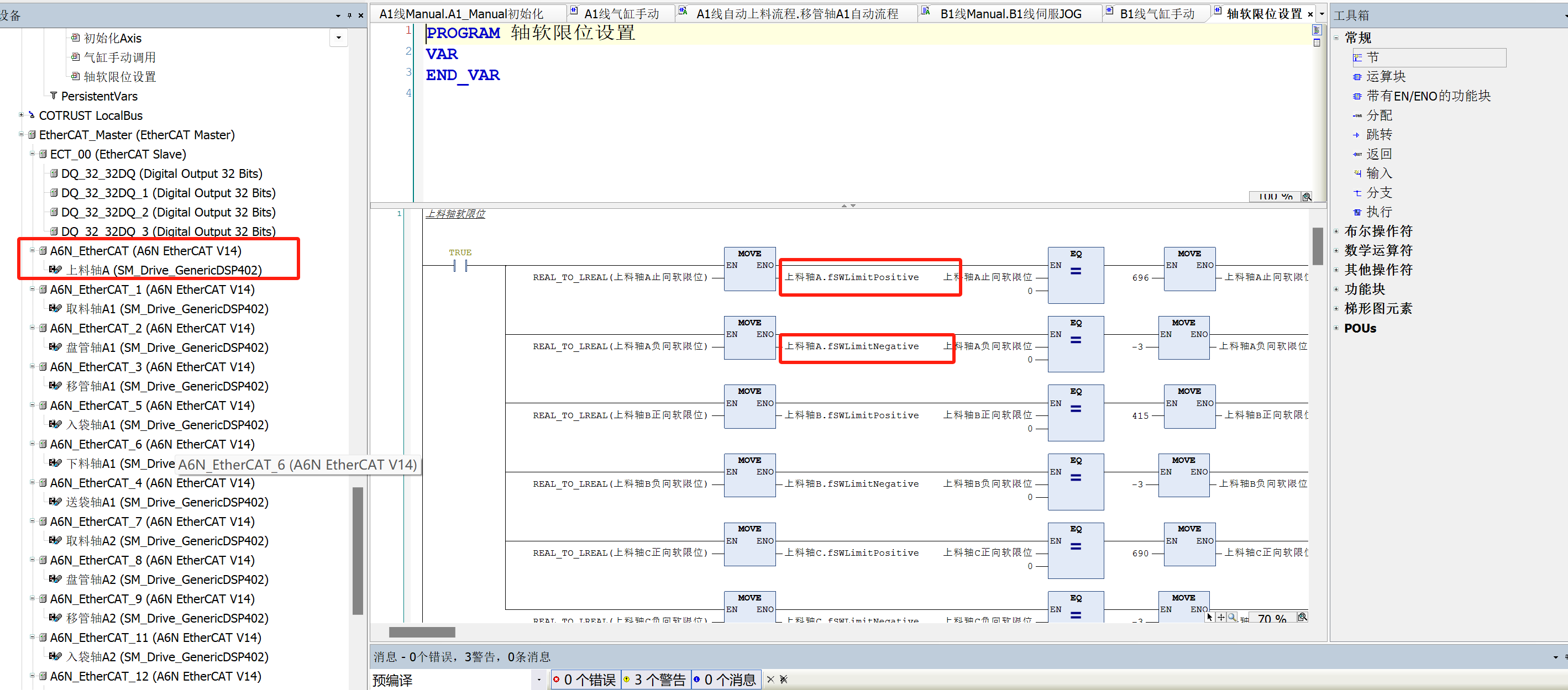Activate the magnifier zoom tool in ladder editor
The width and height of the screenshot is (1568, 690).
click(x=1231, y=617)
